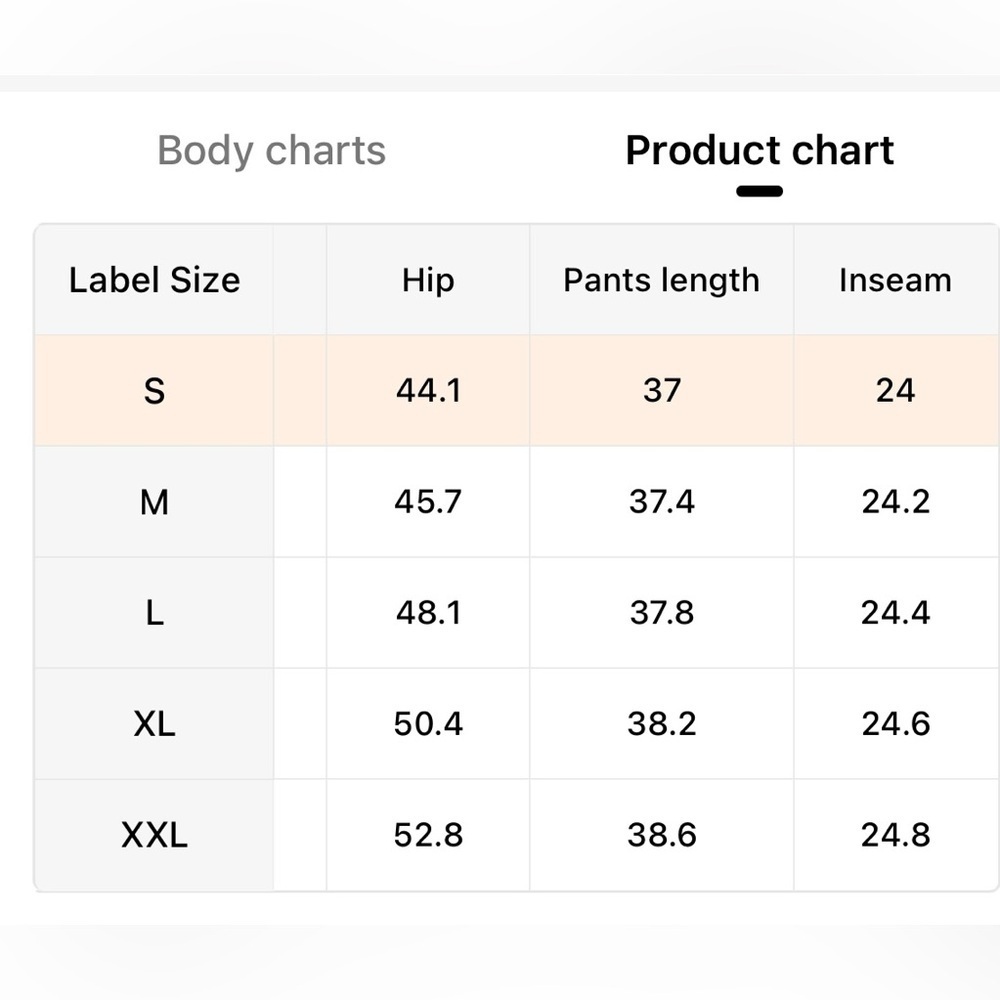Select the Product chart tab
This screenshot has height=1000, width=1000.
pyautogui.click(x=759, y=151)
